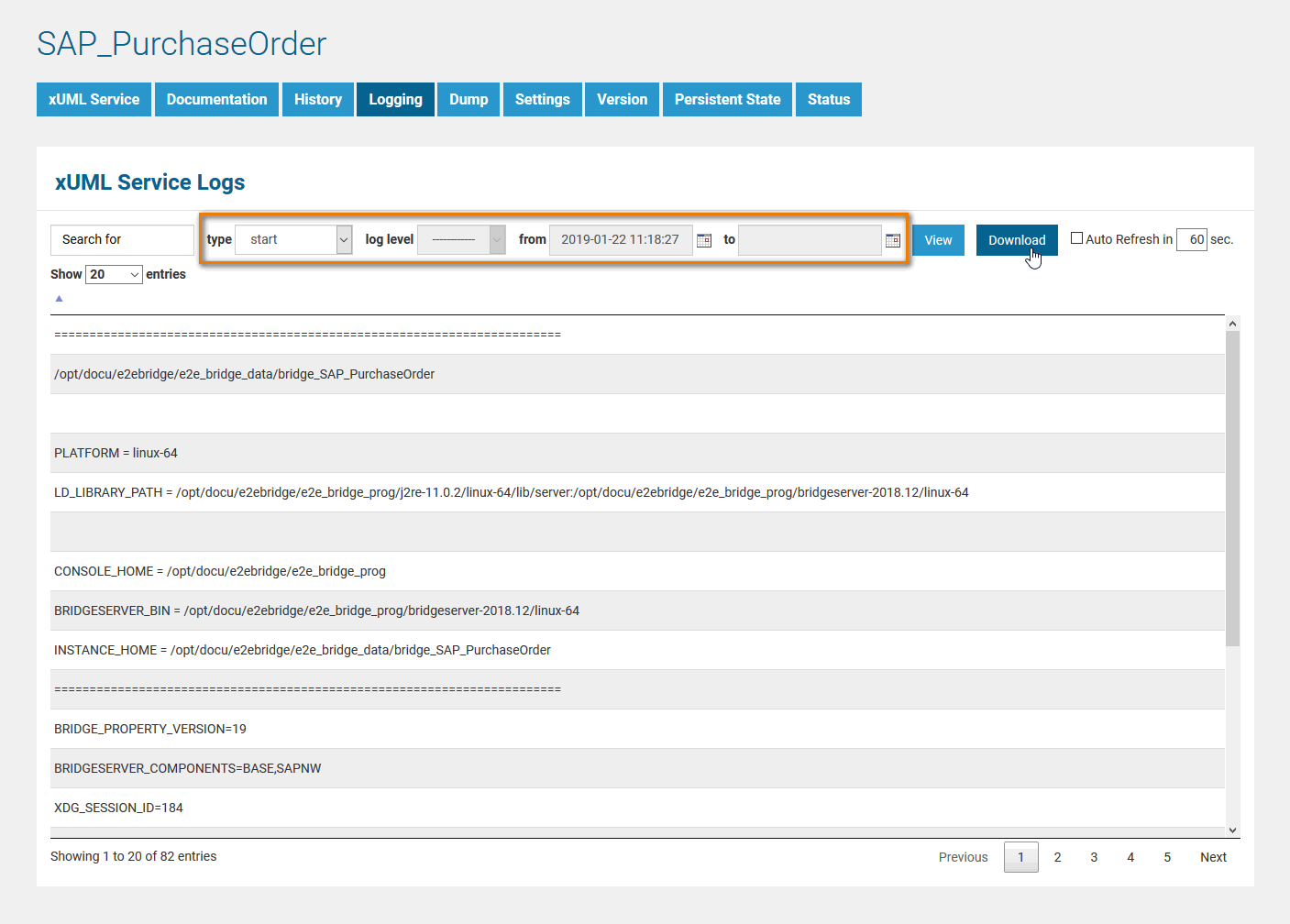Viewport: 1290px width, 924px height.
Task: Open the 'from' date calendar picker
Action: [x=704, y=240]
